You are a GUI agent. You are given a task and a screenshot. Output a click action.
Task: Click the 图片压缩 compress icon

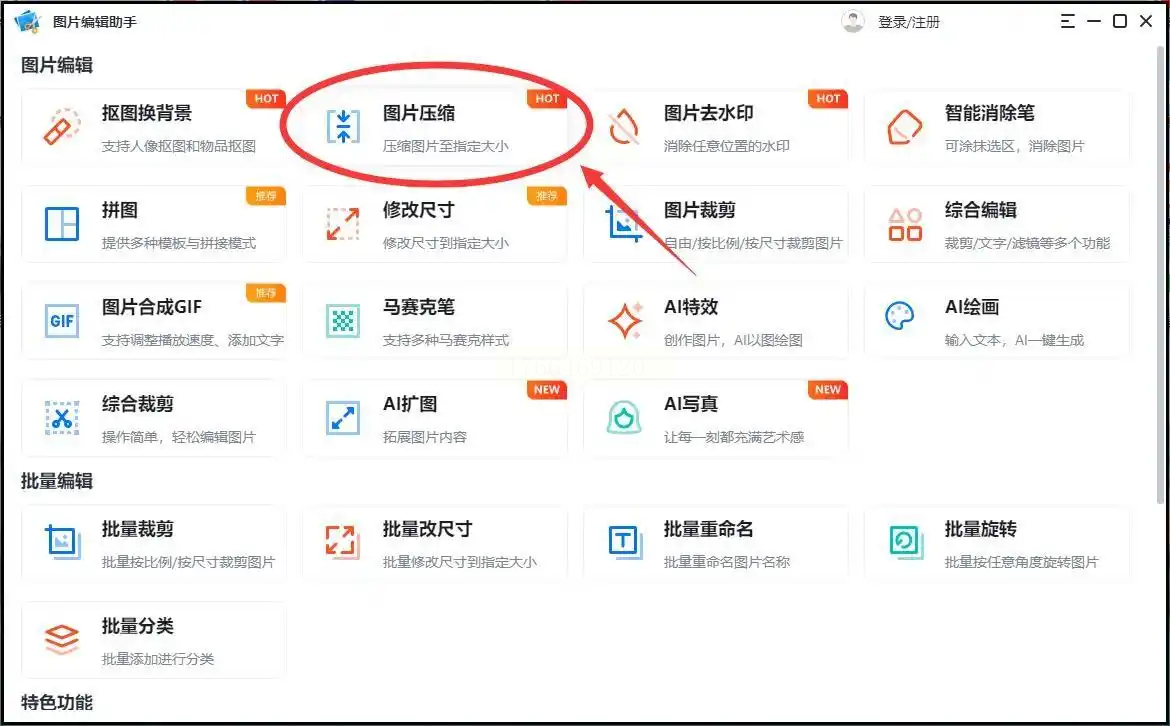pyautogui.click(x=343, y=127)
